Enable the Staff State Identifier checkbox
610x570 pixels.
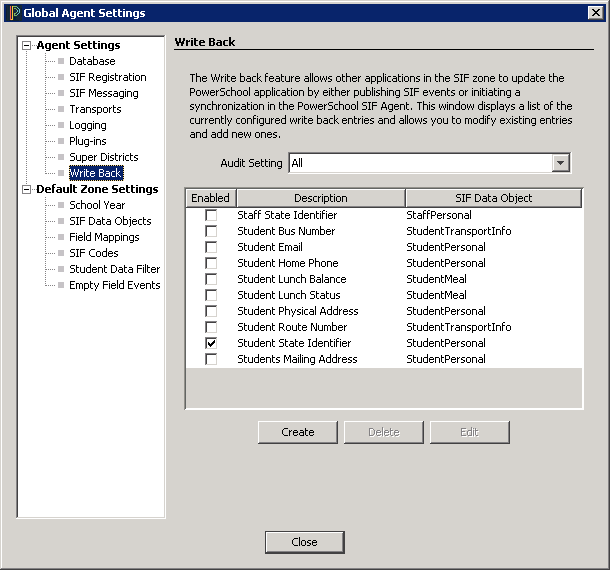[x=211, y=215]
